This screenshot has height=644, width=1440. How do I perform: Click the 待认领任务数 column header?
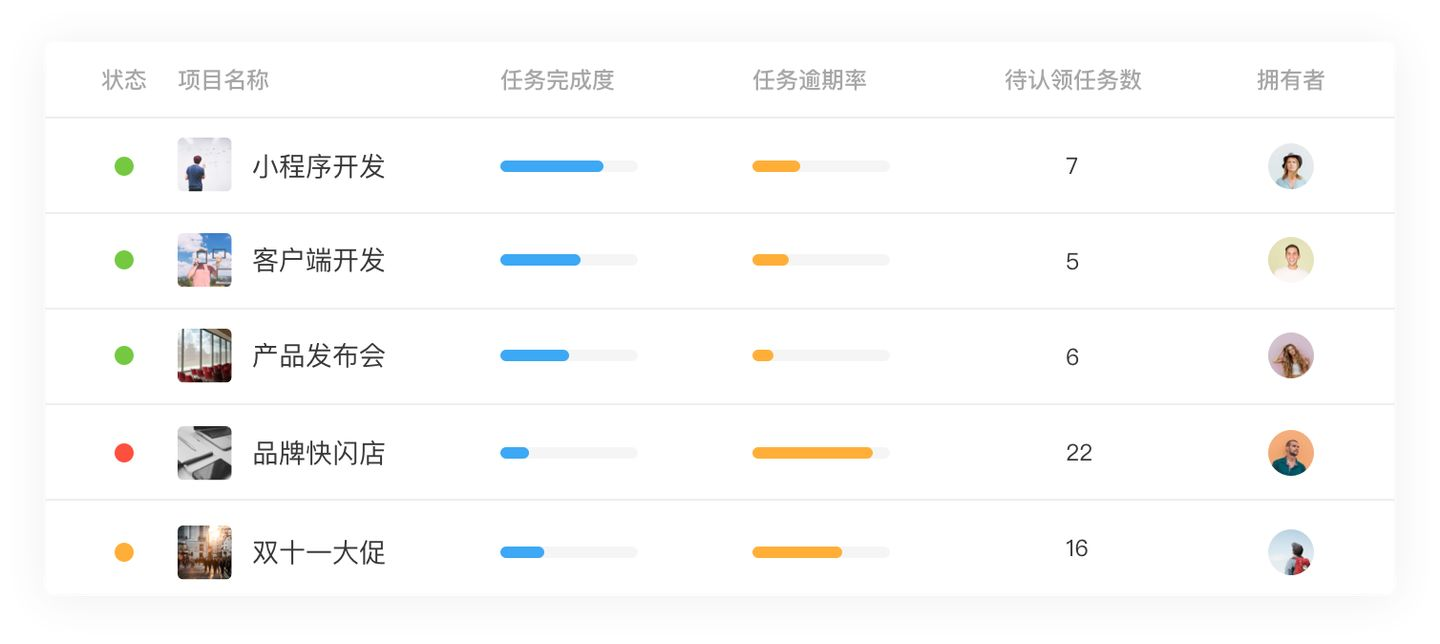[1073, 80]
